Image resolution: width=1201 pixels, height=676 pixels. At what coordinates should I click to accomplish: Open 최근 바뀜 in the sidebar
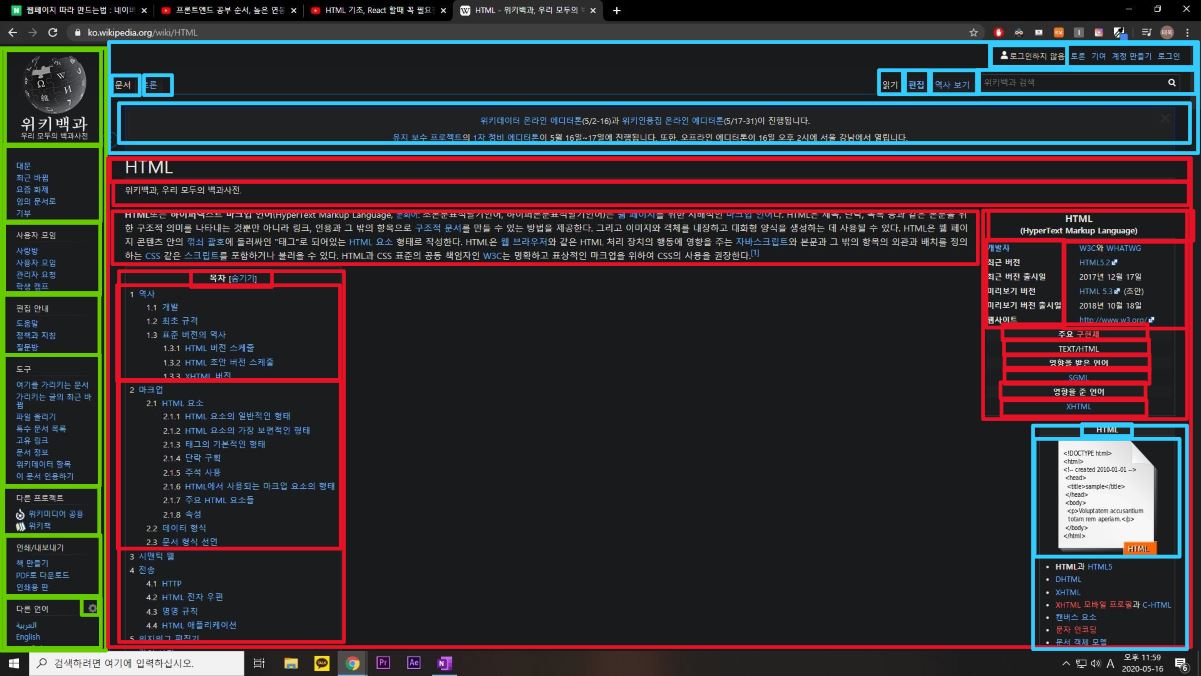click(32, 178)
